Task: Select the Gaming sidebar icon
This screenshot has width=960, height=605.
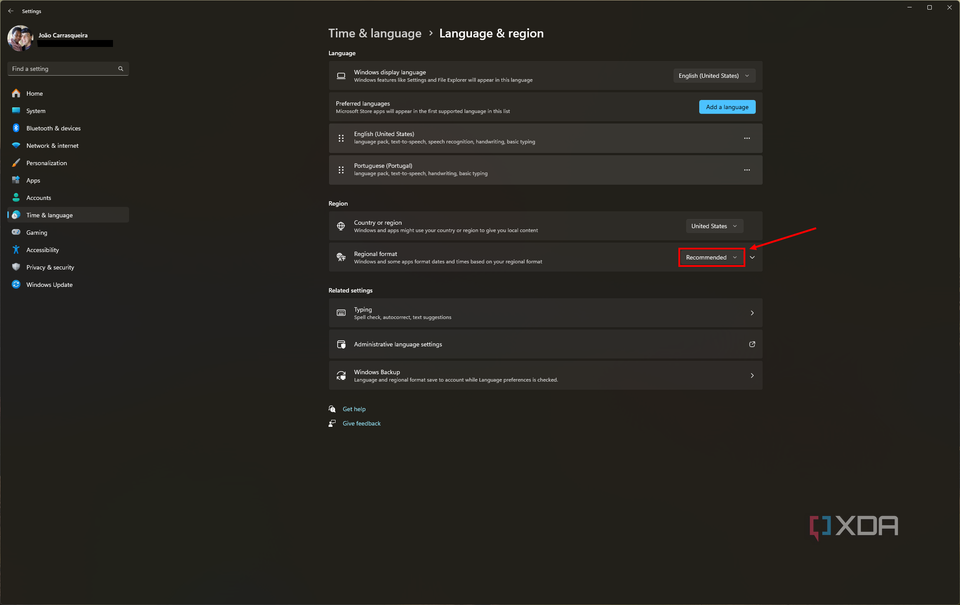Action: 16,232
